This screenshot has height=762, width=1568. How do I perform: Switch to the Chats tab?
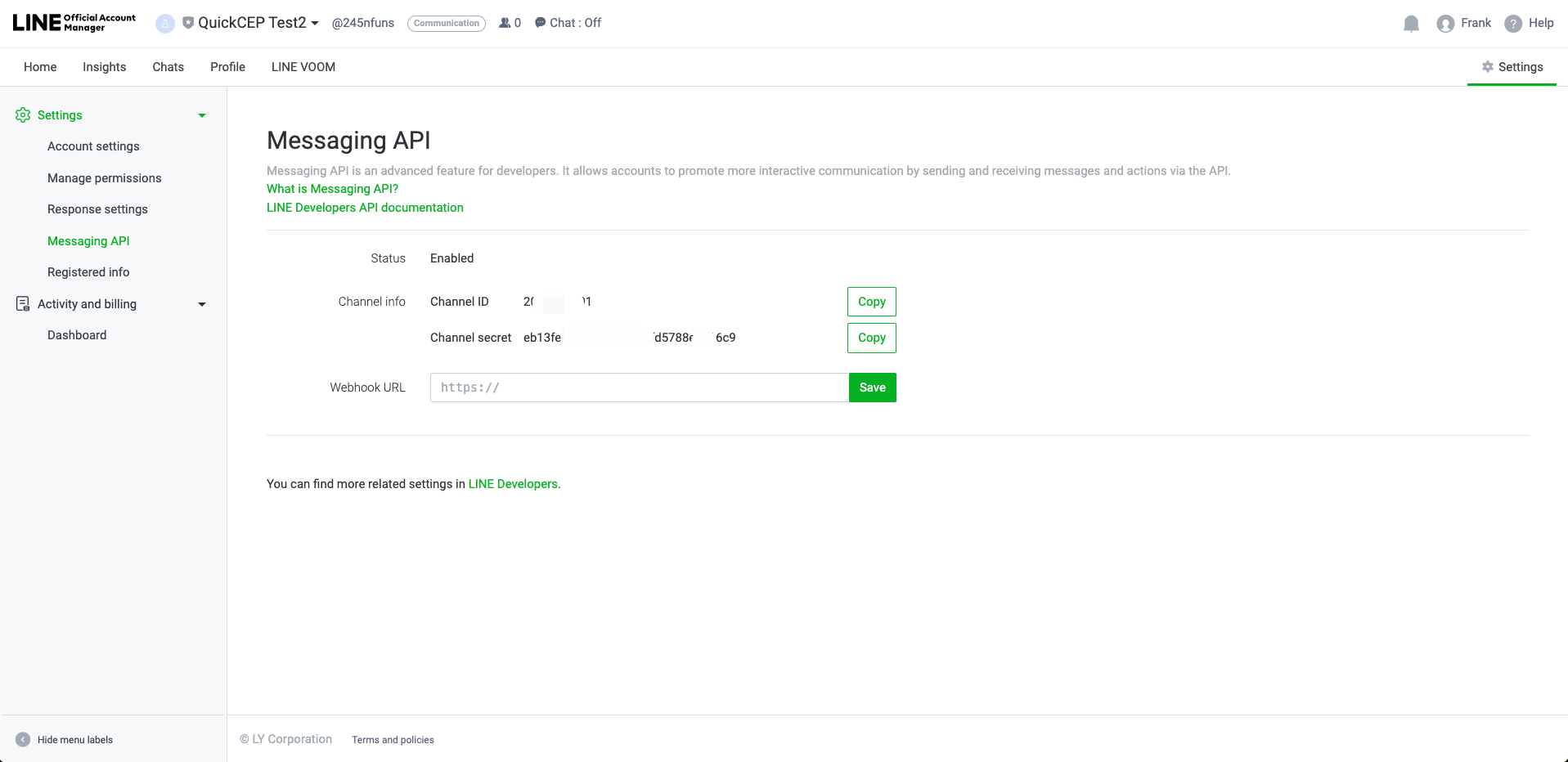pos(168,67)
